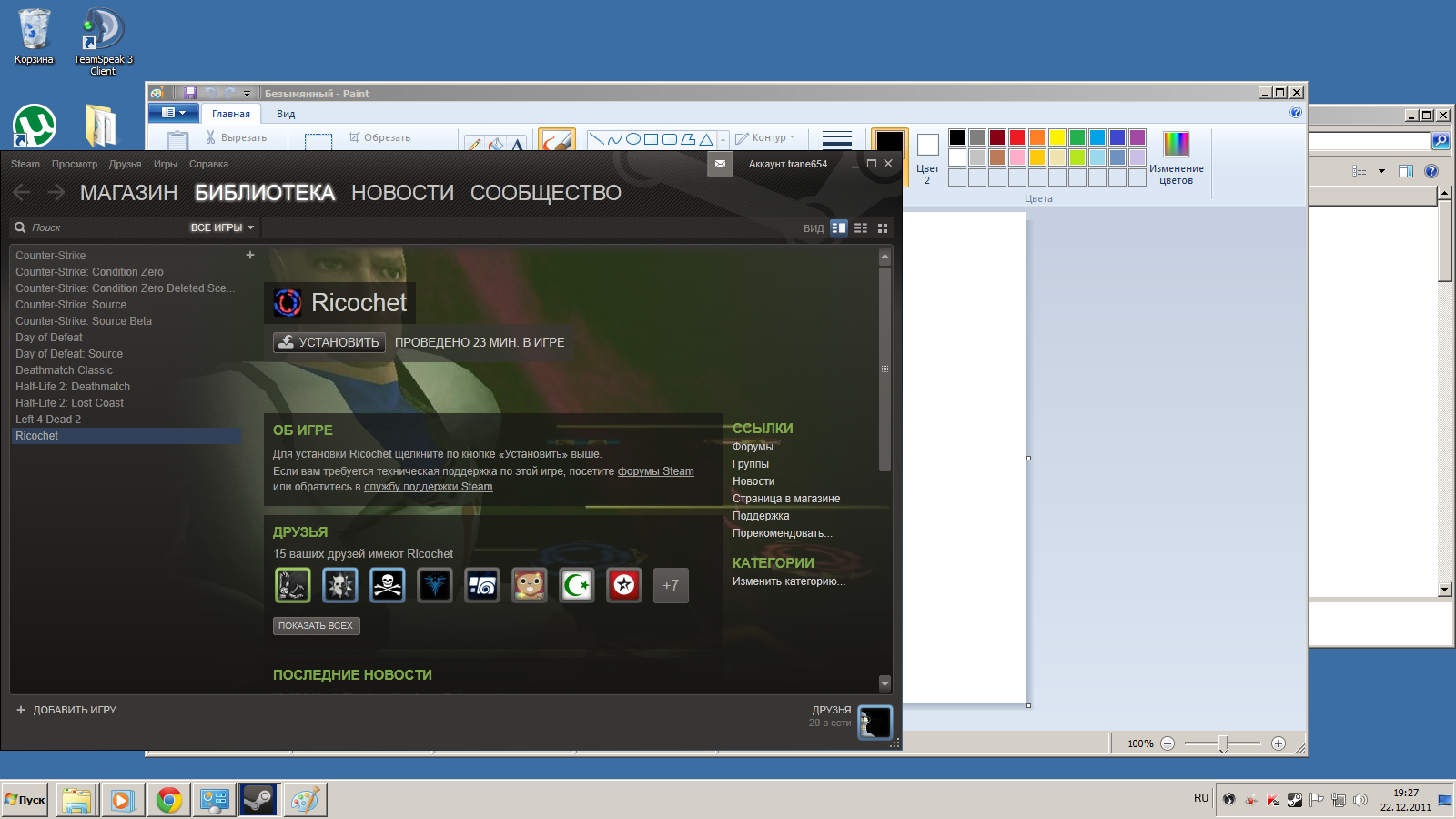Screen dimensions: 1456x819
Task: Click the Ricochet game logo icon
Action: [288, 302]
